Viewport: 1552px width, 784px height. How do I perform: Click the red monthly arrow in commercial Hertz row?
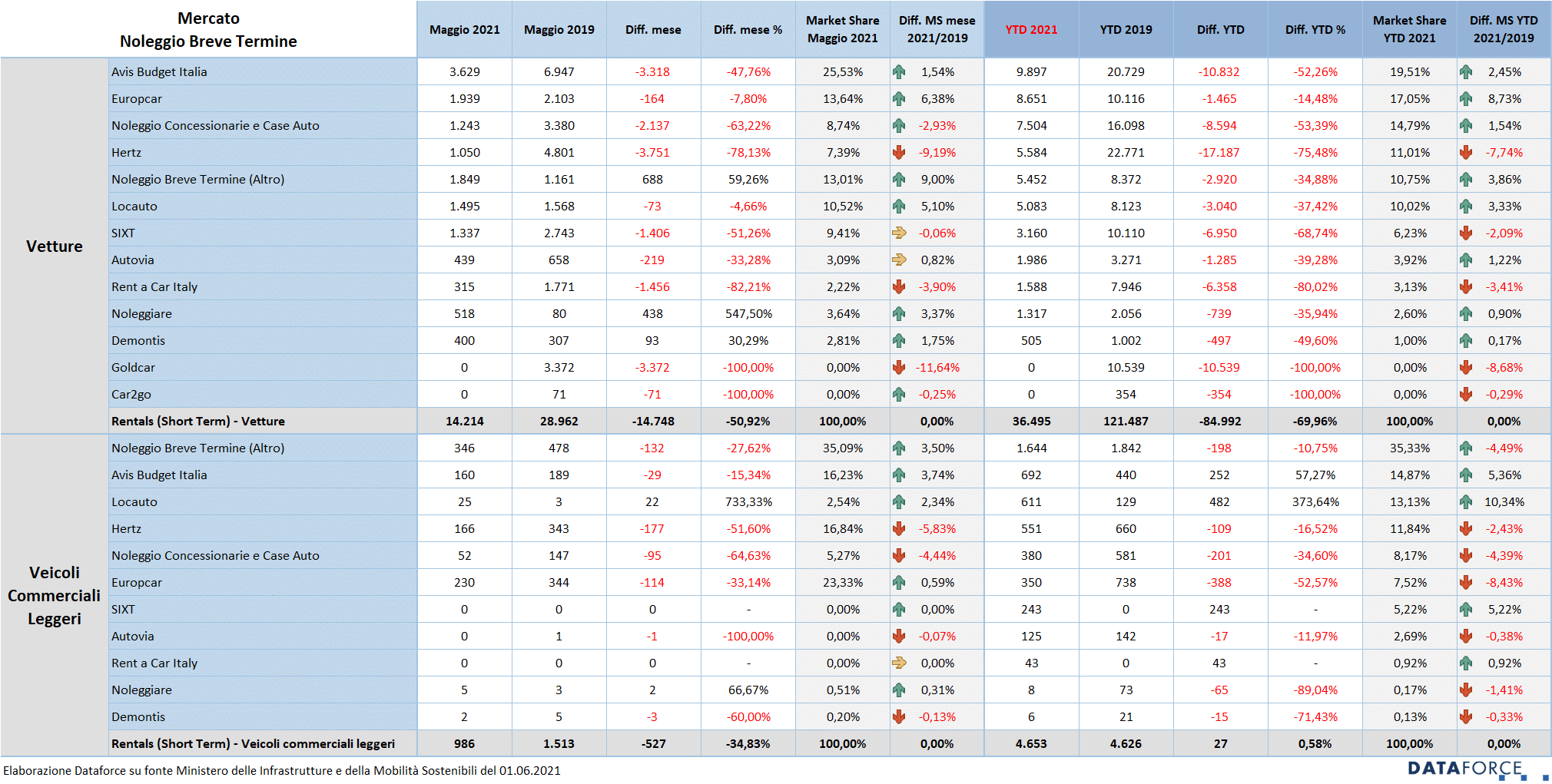(899, 529)
